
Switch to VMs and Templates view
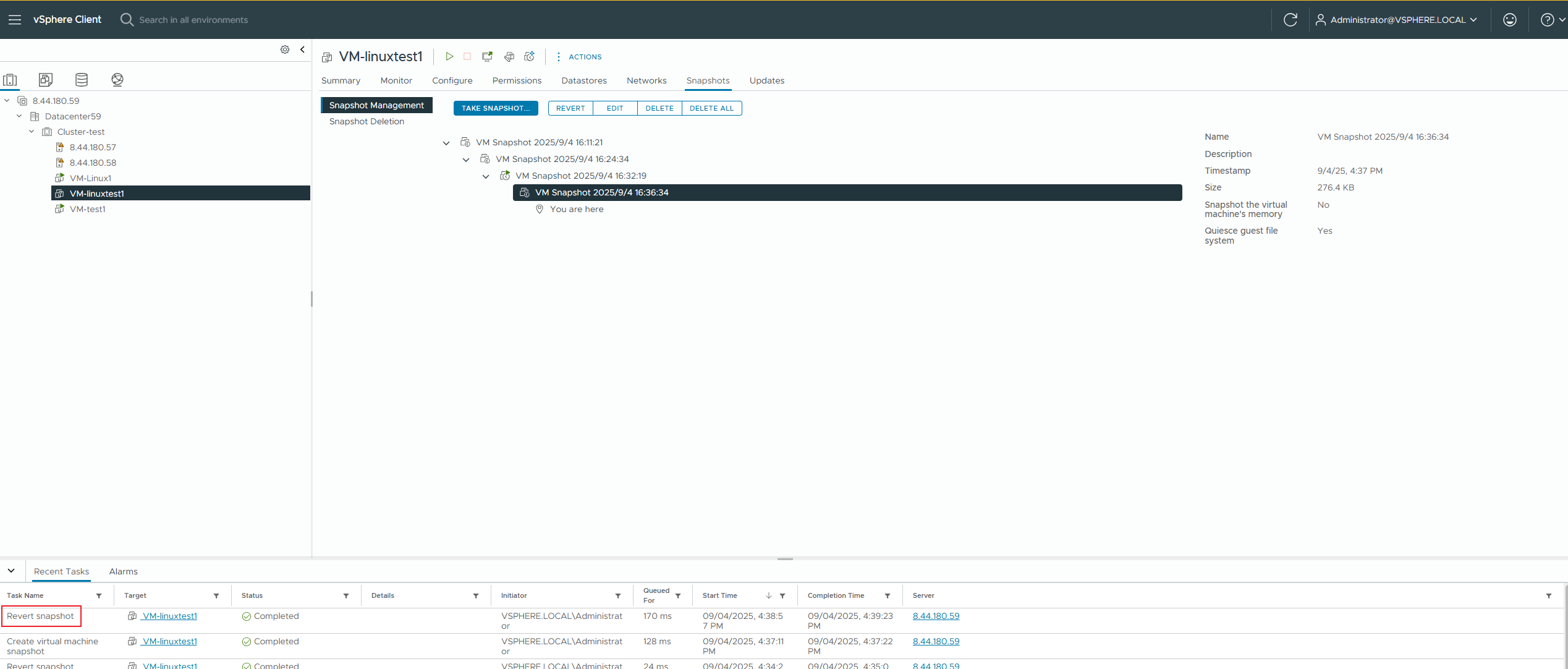tap(46, 79)
